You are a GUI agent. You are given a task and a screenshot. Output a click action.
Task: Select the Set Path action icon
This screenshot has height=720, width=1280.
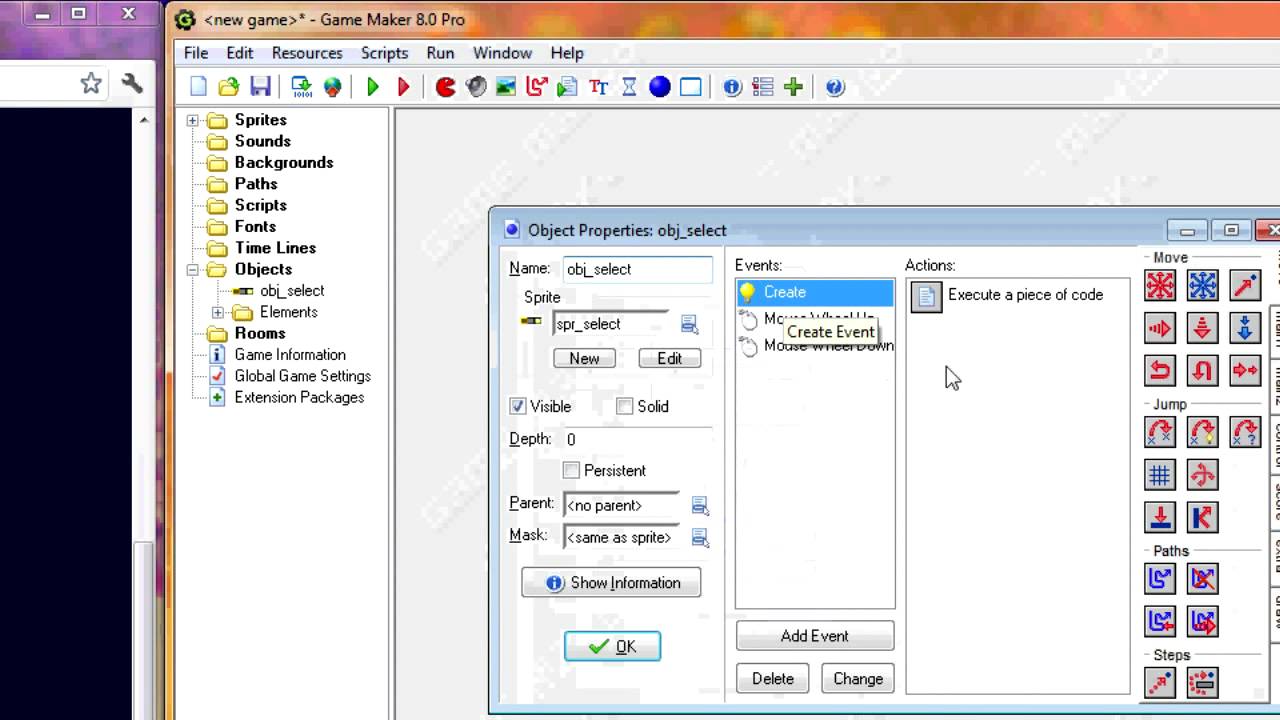pos(1160,579)
